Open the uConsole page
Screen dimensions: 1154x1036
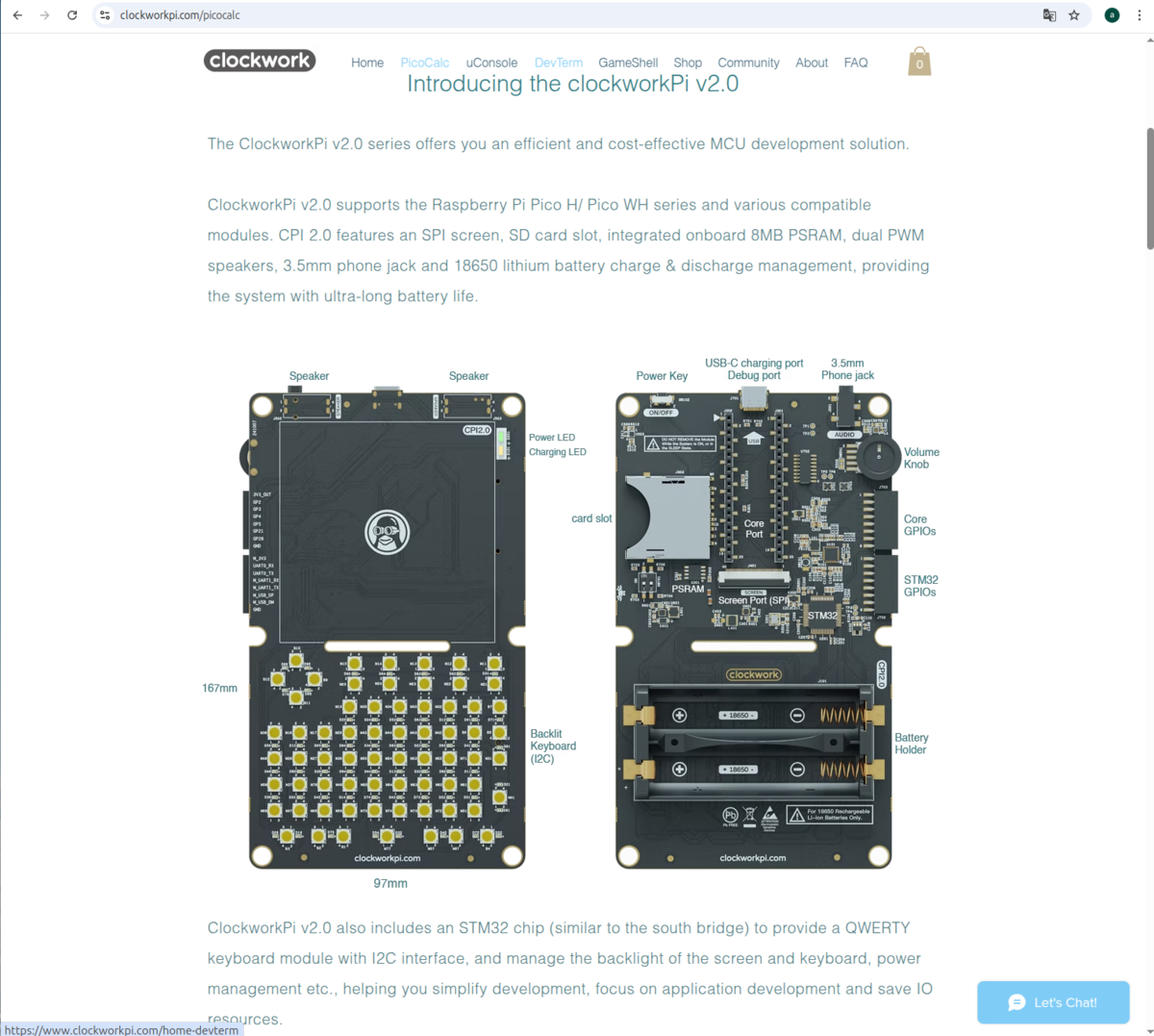[491, 63]
